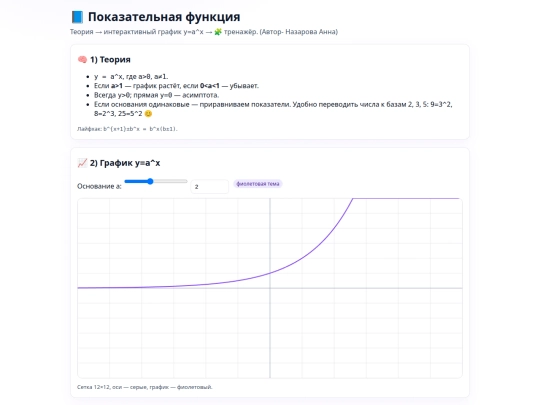Viewport: 540px width, 405px height.
Task: Click the bullet Если основания одинаковые
Action: tap(273, 109)
